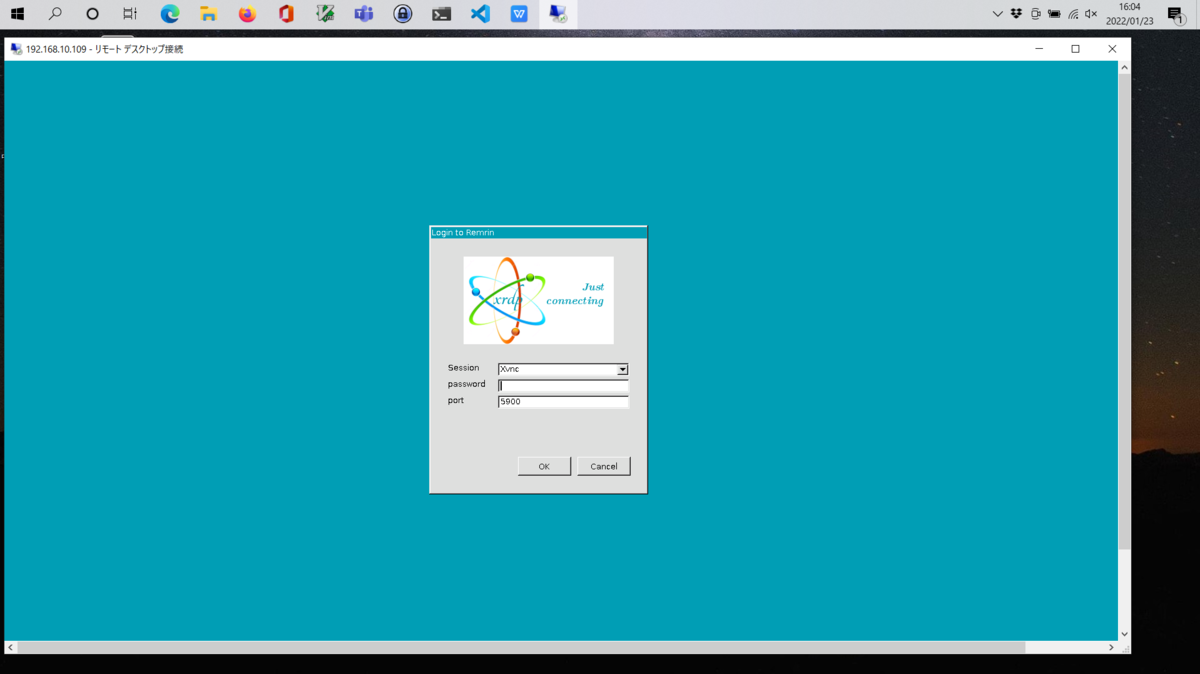Click the Remote Desktop horizontal scrollbar
Viewport: 1200px width, 674px height.
tap(521, 647)
